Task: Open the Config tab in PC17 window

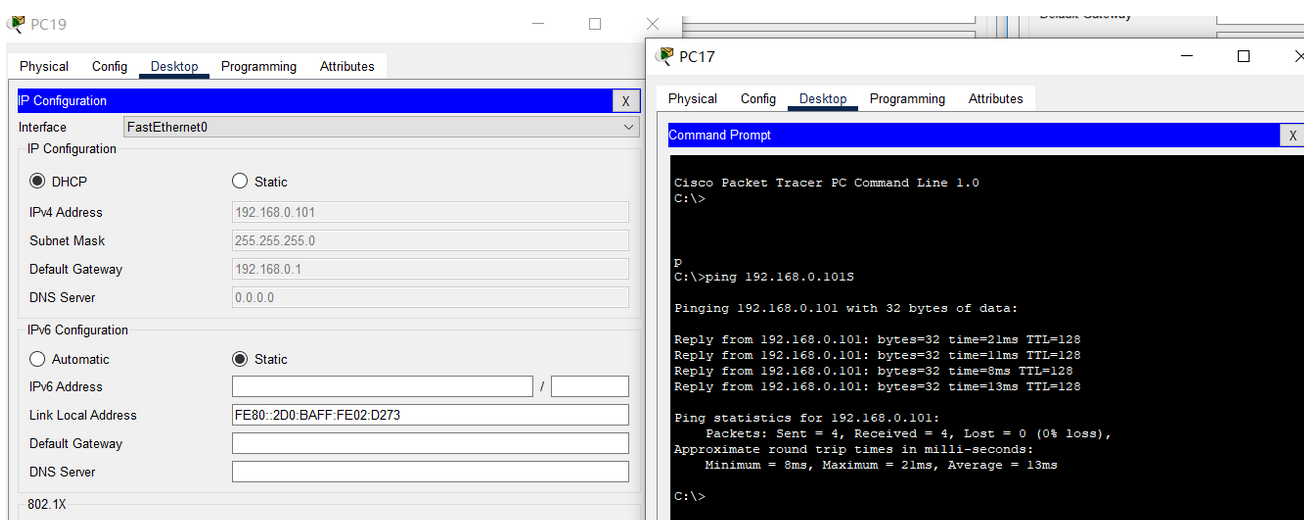Action: click(758, 98)
